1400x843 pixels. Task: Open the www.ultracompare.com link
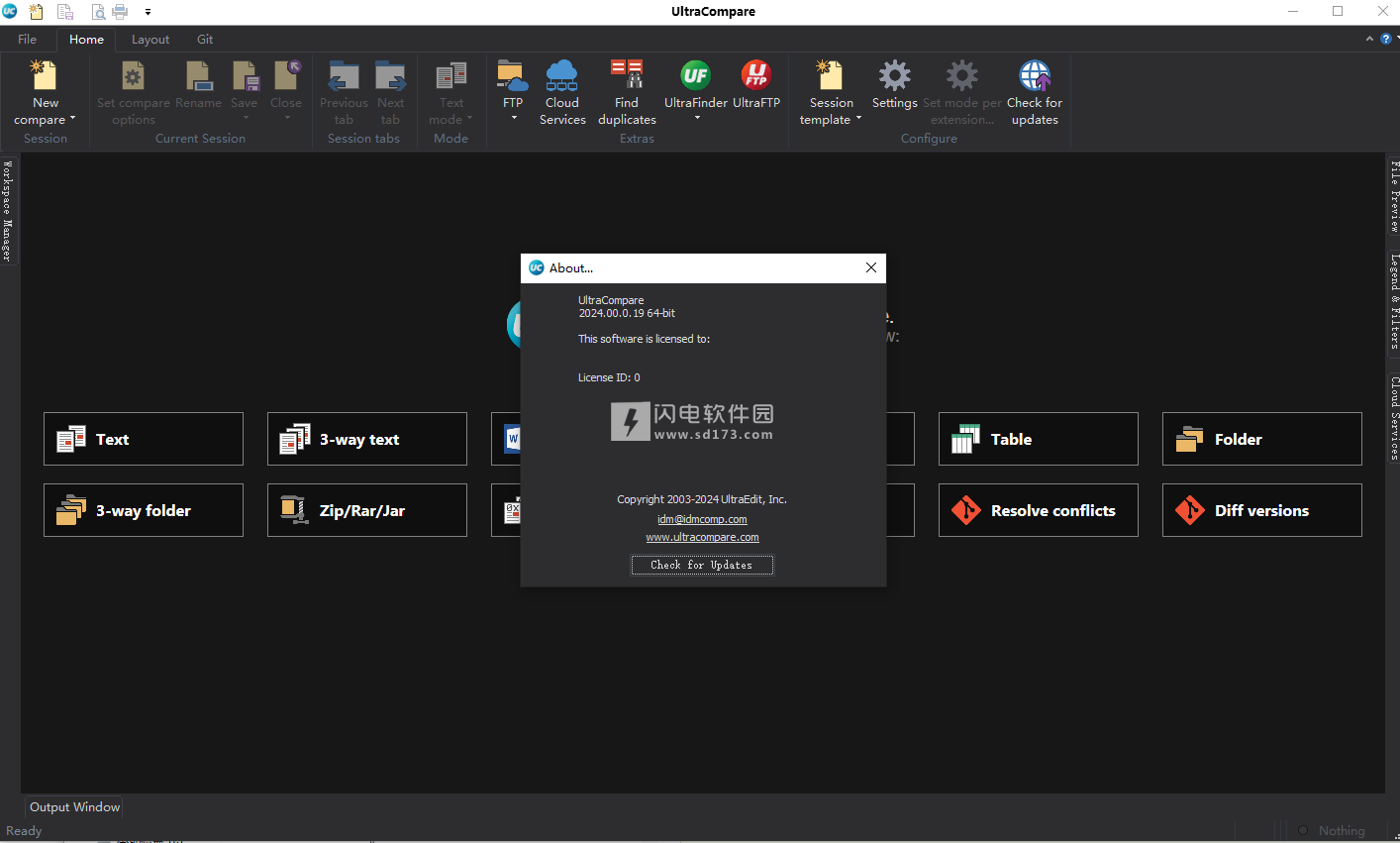click(x=702, y=537)
